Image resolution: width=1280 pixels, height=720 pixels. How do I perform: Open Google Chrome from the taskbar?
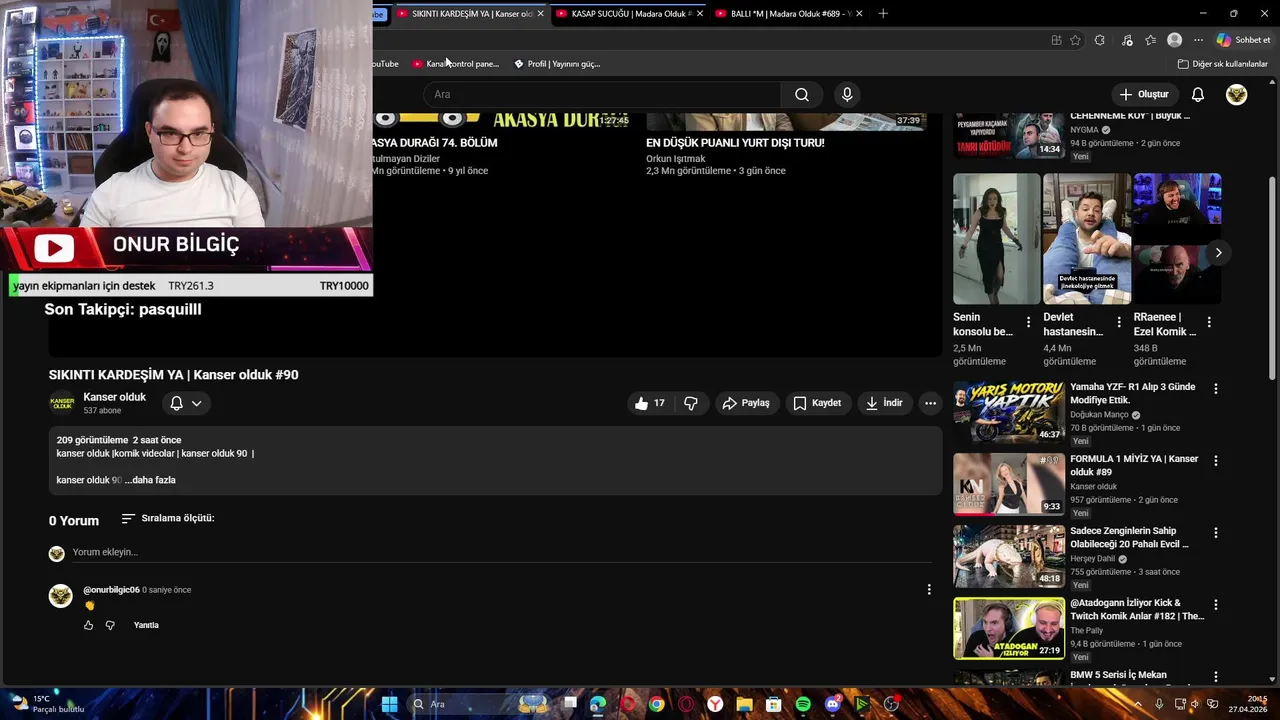coord(656,704)
